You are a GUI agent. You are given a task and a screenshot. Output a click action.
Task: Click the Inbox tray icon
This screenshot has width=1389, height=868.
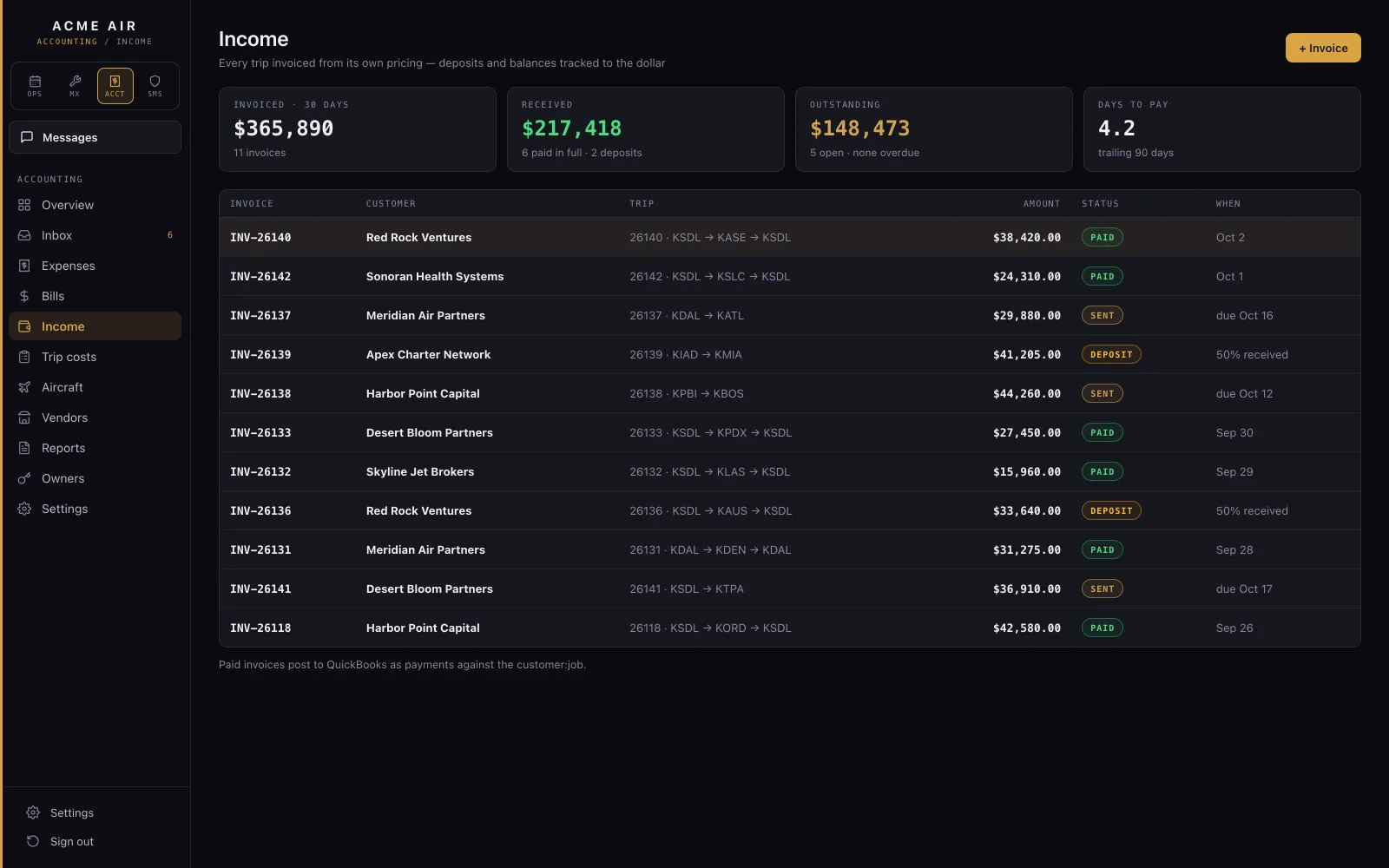point(24,235)
